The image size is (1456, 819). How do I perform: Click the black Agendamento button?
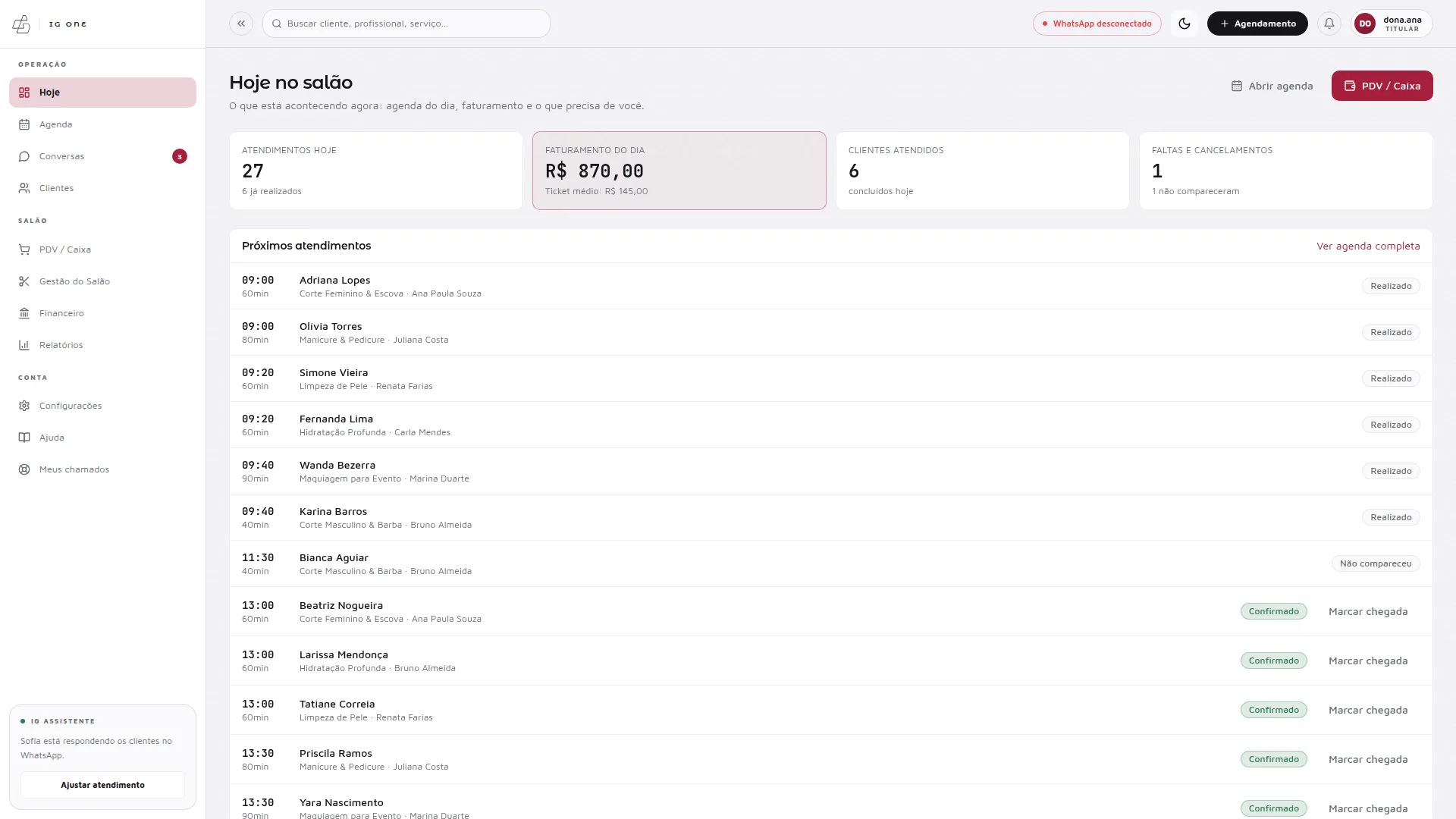(x=1257, y=24)
